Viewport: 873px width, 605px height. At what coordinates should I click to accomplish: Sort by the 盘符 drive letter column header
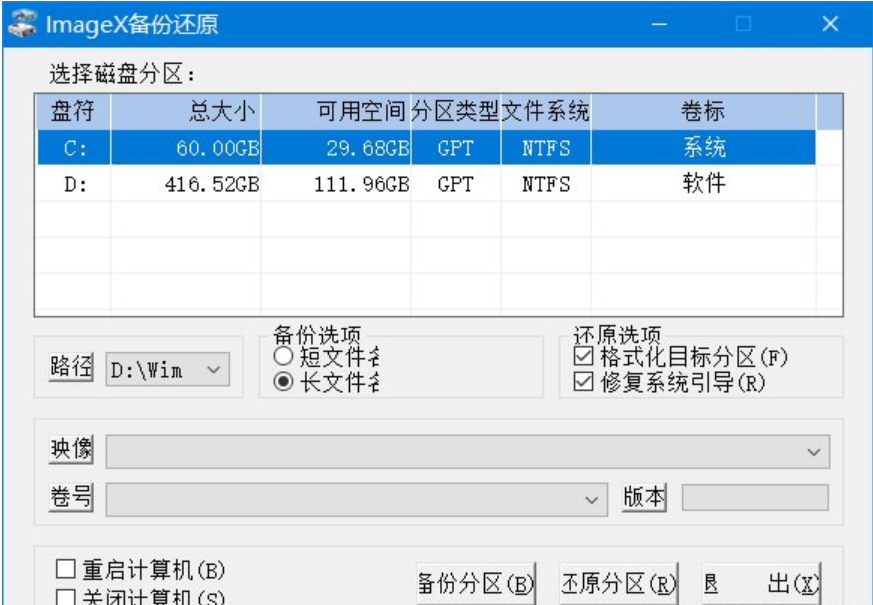(x=73, y=112)
